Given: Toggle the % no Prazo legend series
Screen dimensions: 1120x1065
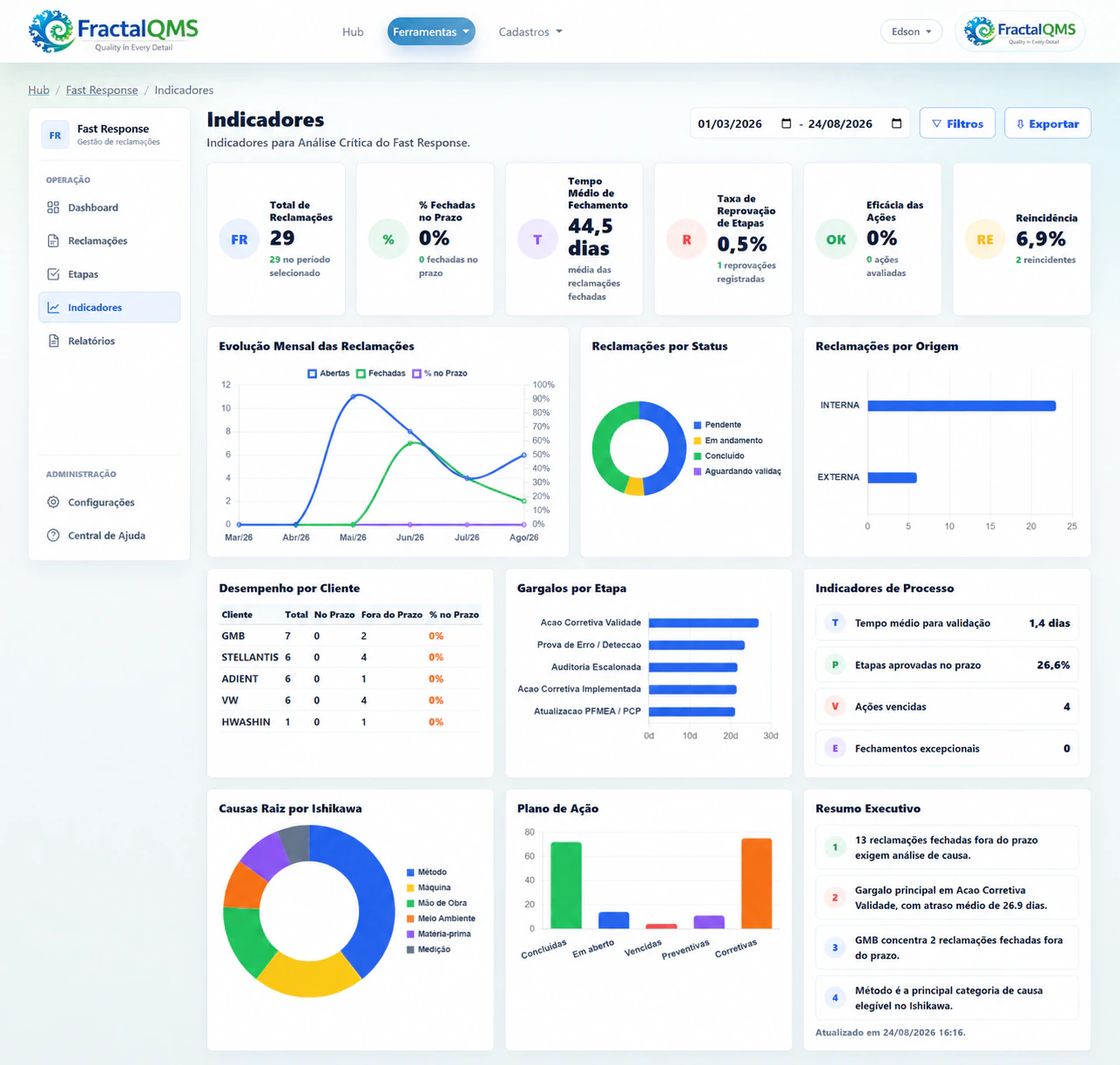Looking at the screenshot, I should [x=440, y=374].
